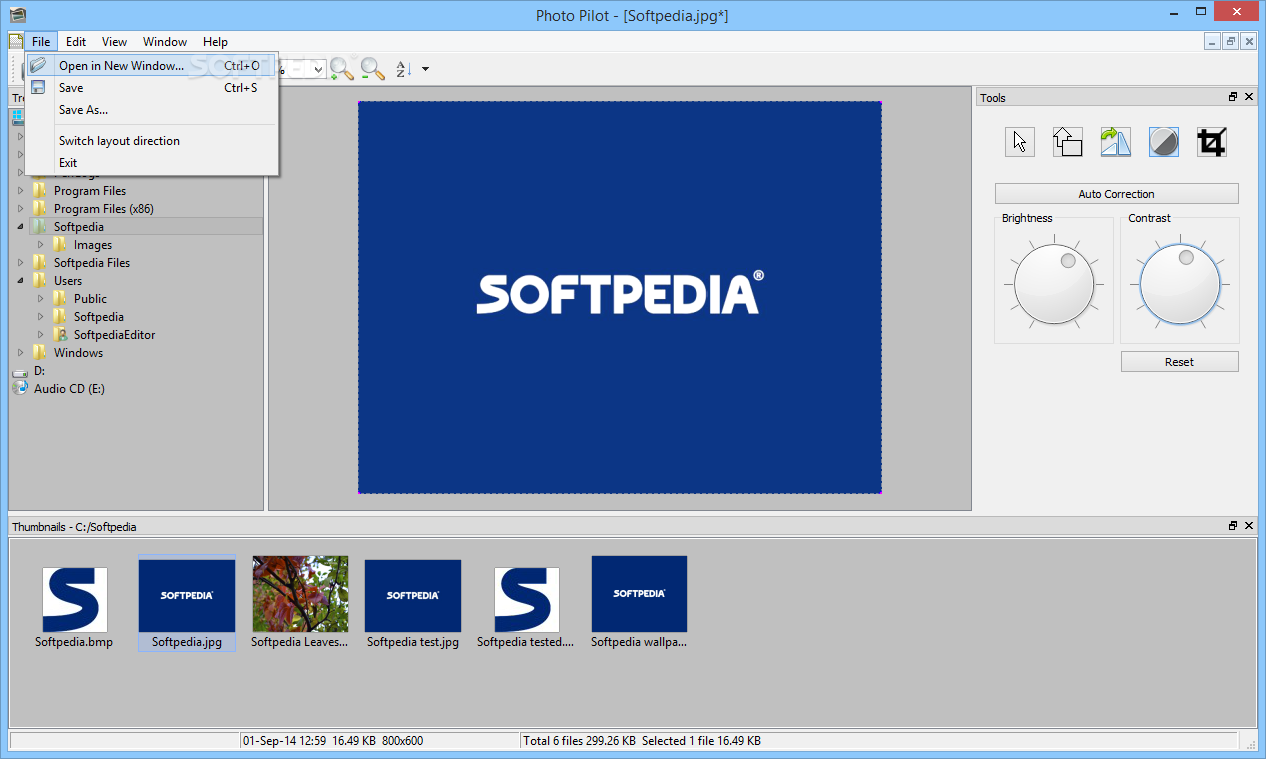Click the Softpedia image in the canvas
This screenshot has height=759, width=1266.
coord(620,297)
